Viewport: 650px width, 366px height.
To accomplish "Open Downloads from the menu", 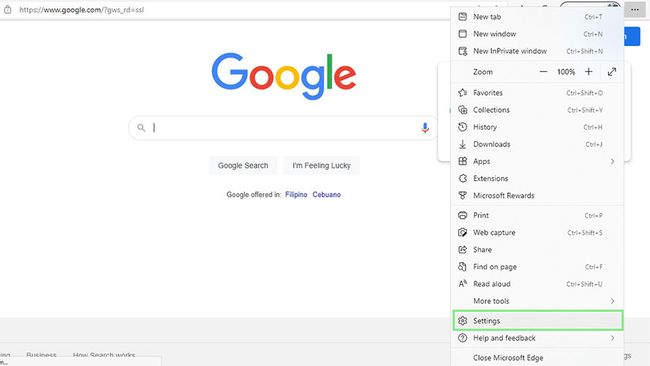I will (537, 144).
